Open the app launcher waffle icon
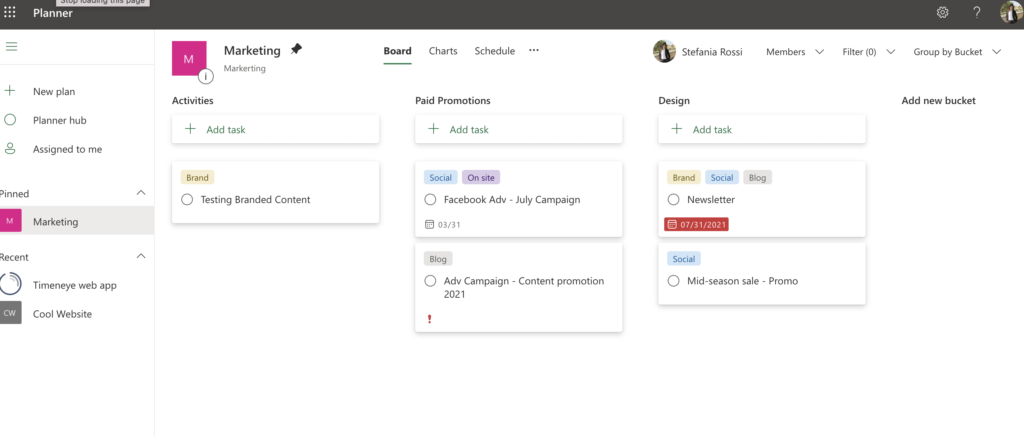The width and height of the screenshot is (1024, 437). pyautogui.click(x=10, y=12)
